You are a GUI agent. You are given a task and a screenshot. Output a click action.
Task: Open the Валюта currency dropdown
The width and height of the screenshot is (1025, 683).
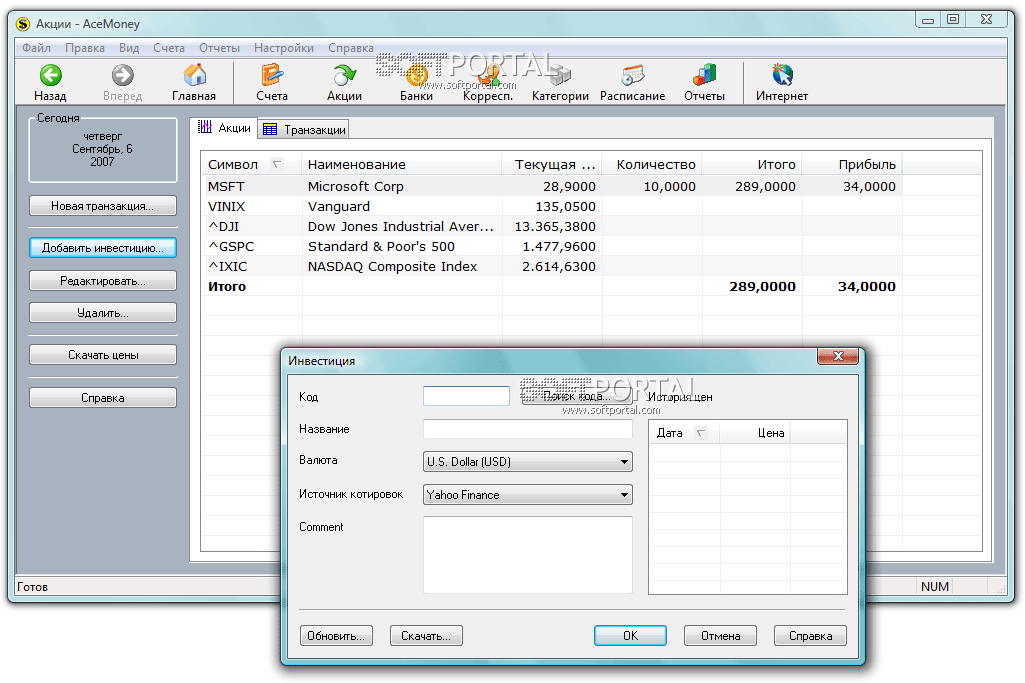pyautogui.click(x=528, y=461)
